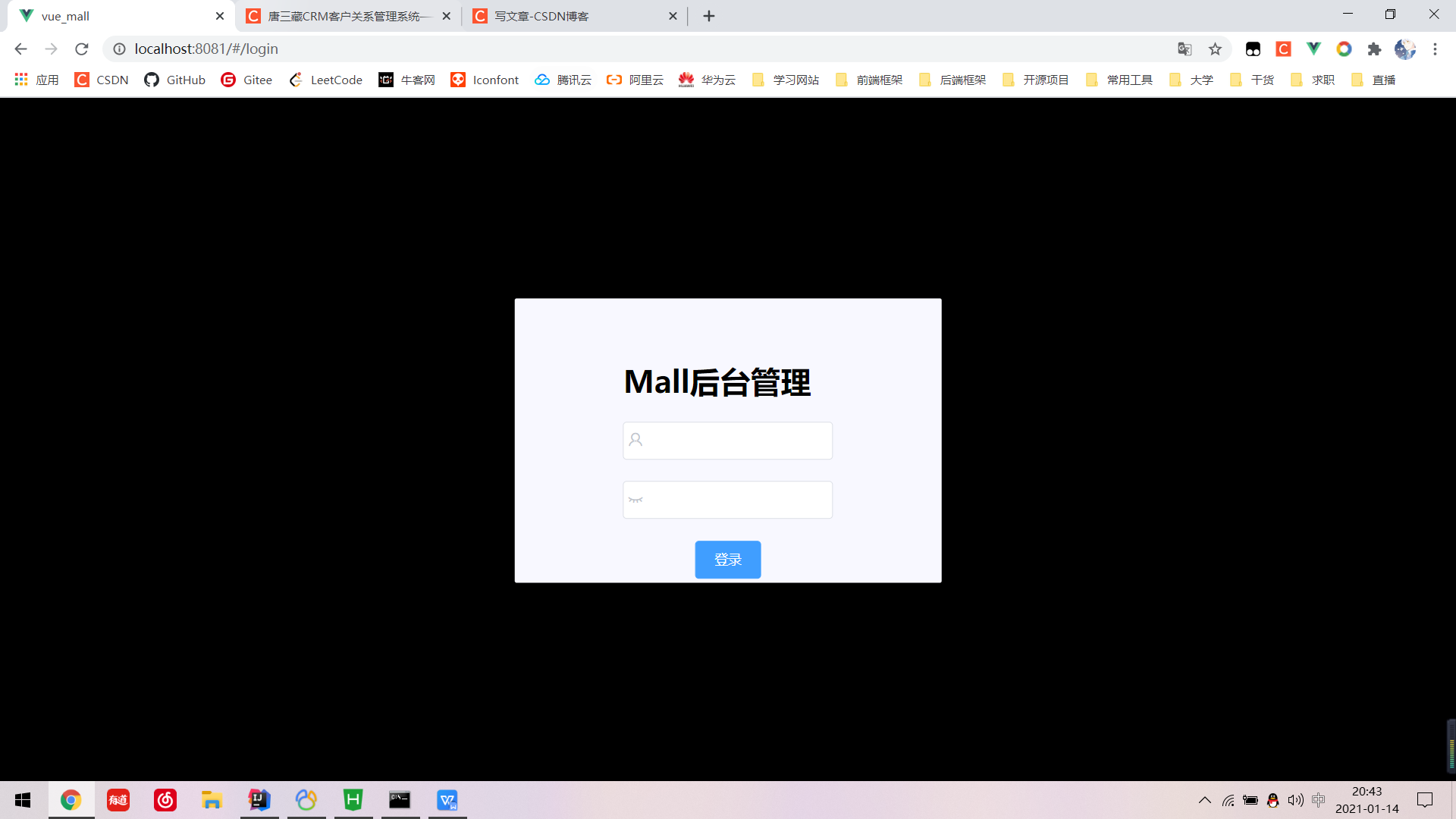Switch to the 唐三藏CRM客户关系管理系统 tab
This screenshot has height=819, width=1456.
349,16
